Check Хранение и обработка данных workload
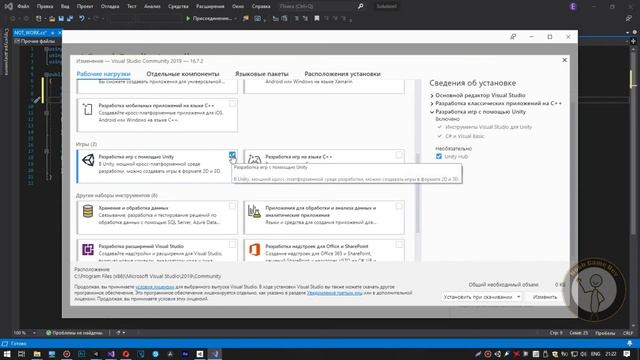The width and height of the screenshot is (640, 360). point(232,206)
